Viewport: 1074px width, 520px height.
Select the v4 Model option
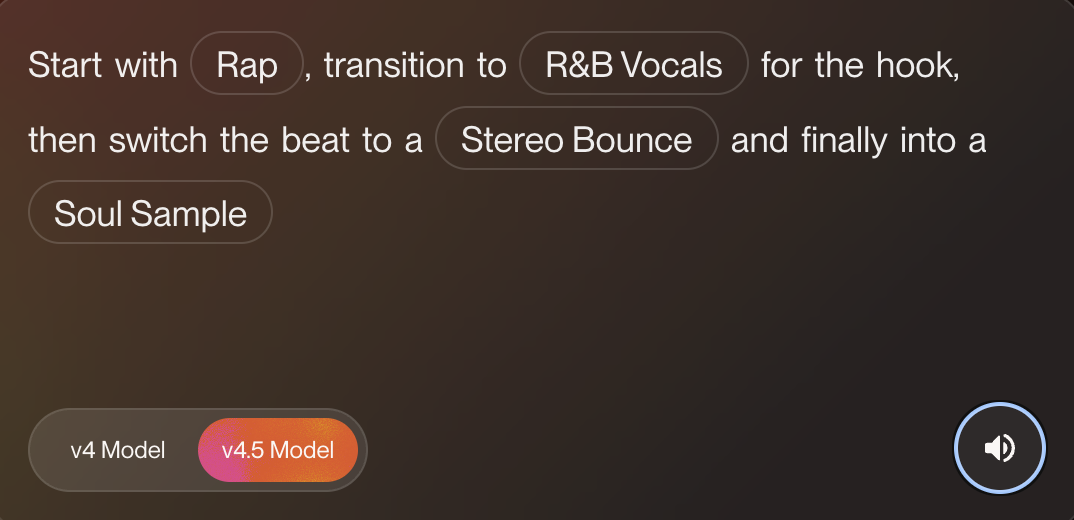[118, 450]
